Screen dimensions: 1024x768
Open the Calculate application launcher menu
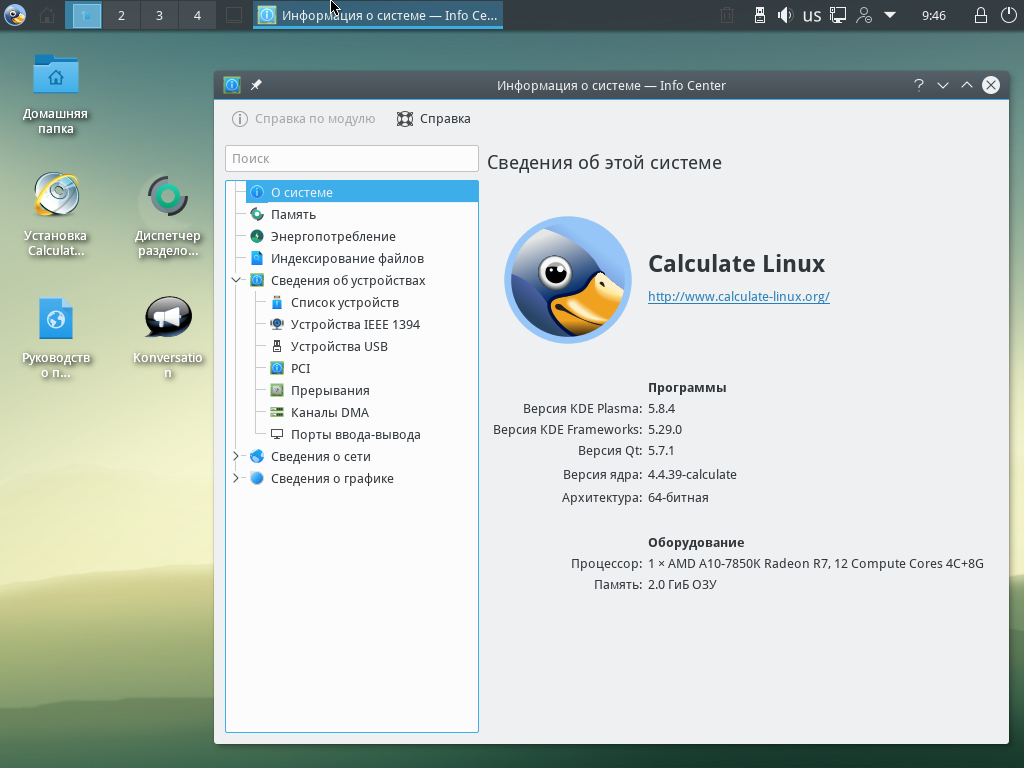(15, 15)
